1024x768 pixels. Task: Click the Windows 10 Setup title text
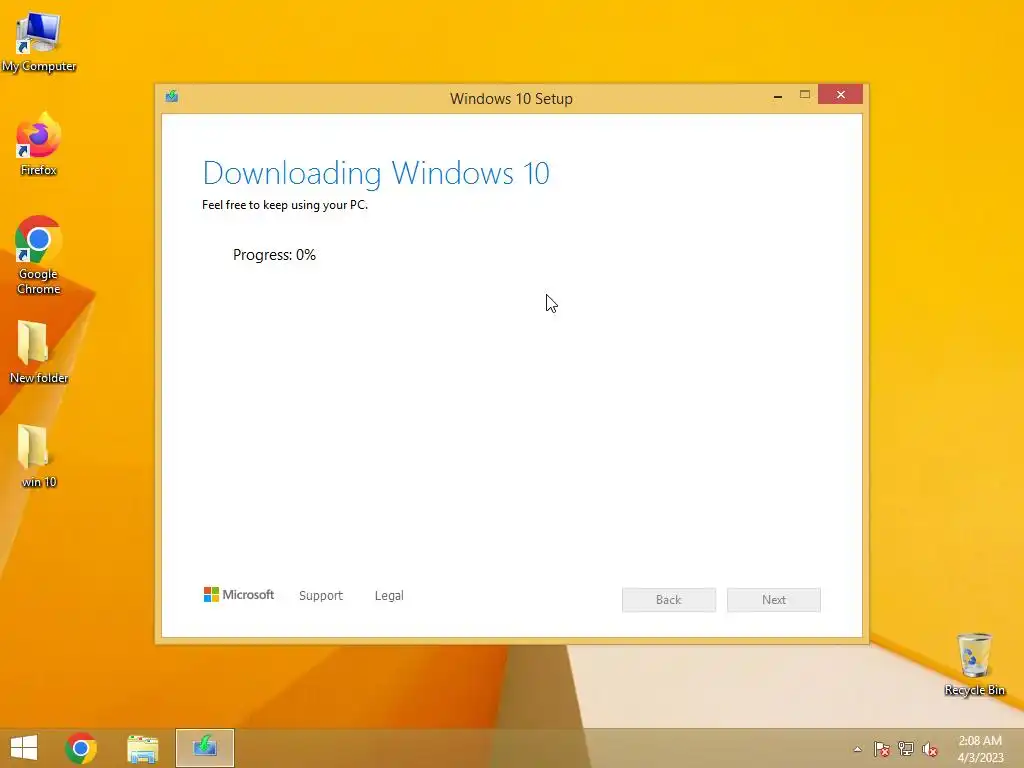[x=511, y=99]
